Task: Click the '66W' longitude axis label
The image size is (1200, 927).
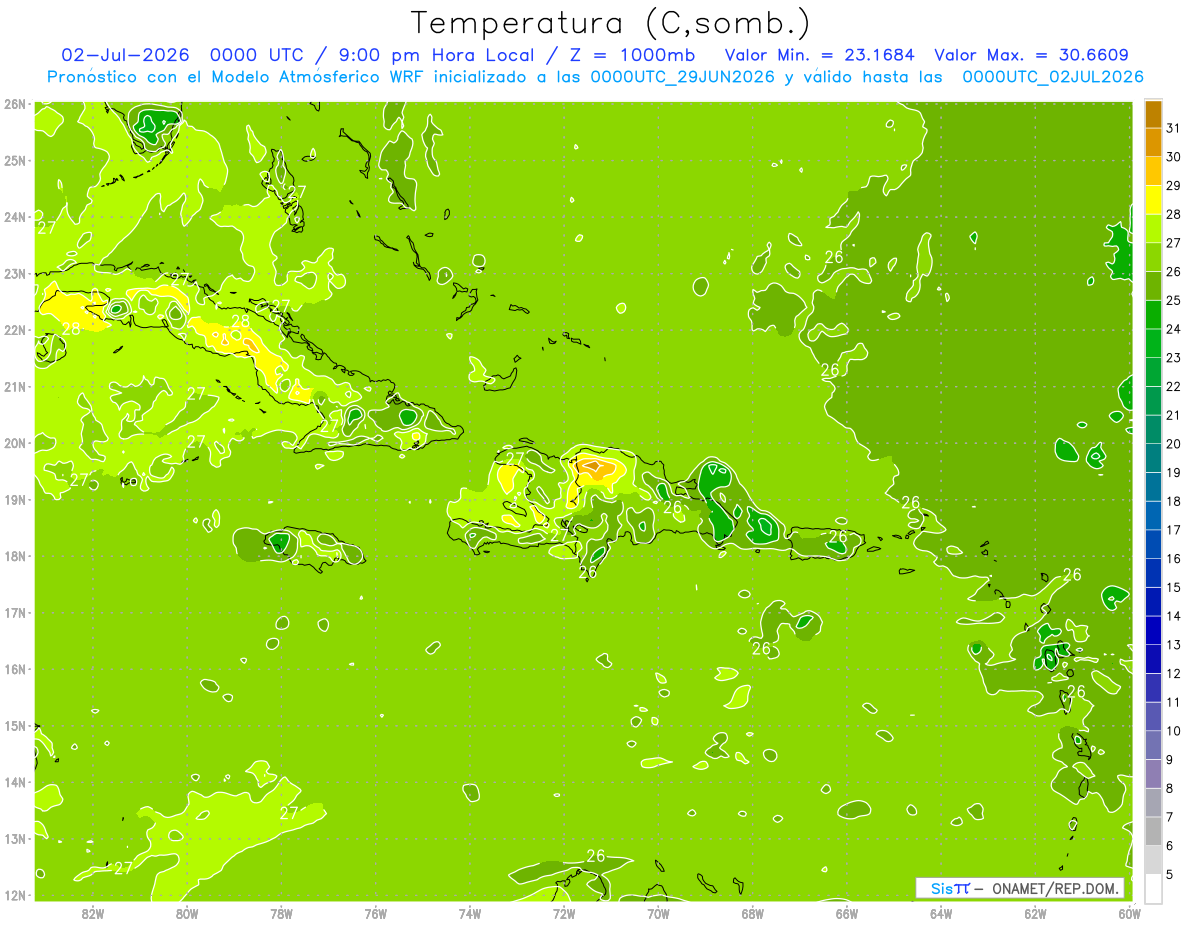Action: pyautogui.click(x=847, y=912)
